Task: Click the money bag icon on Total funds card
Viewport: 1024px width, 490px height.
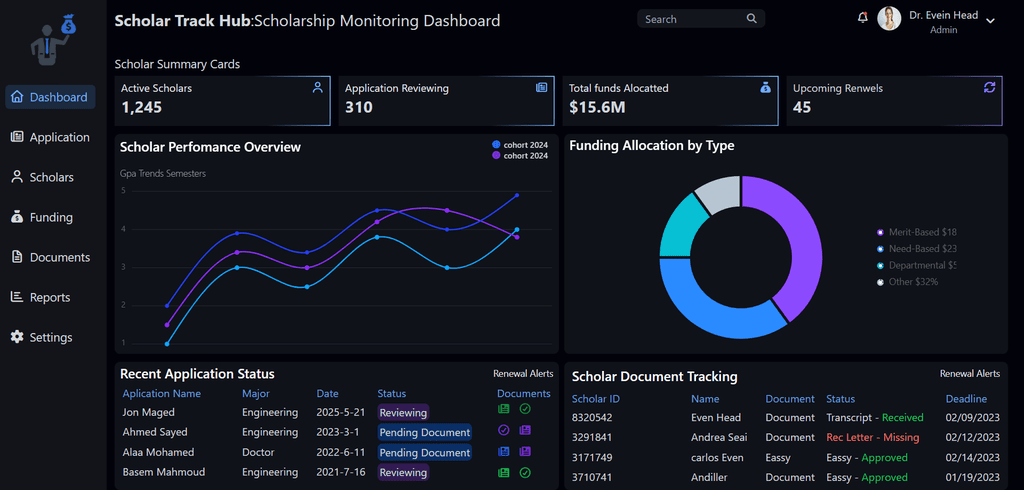Action: pos(765,88)
